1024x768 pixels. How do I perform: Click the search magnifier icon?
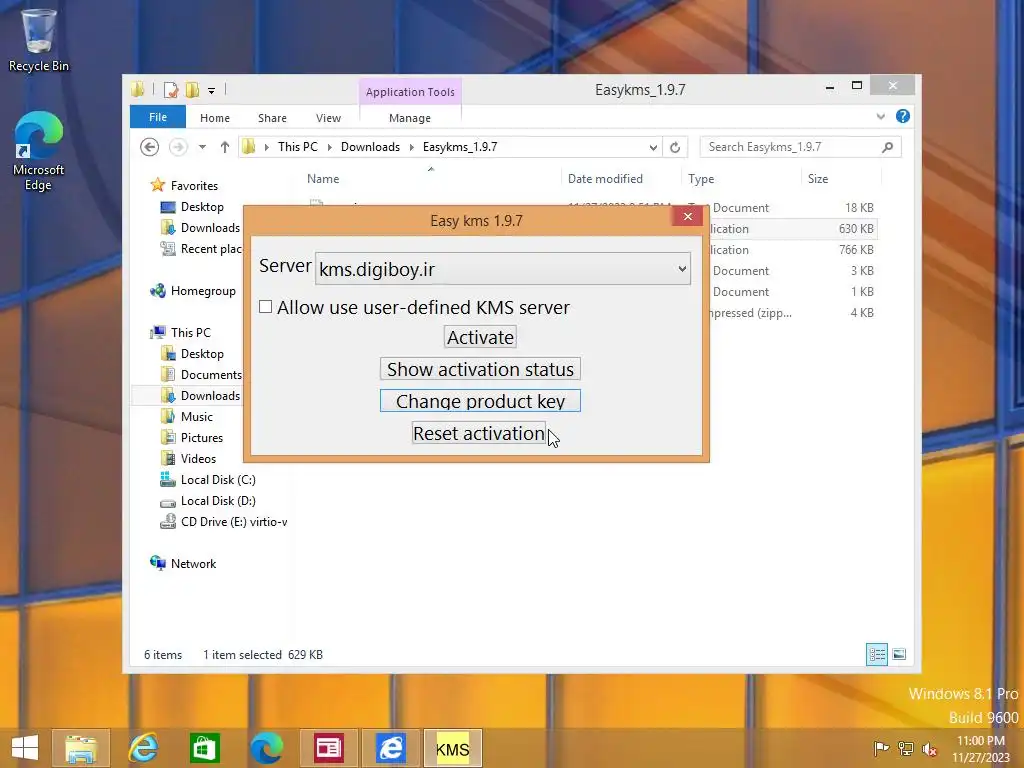click(887, 147)
